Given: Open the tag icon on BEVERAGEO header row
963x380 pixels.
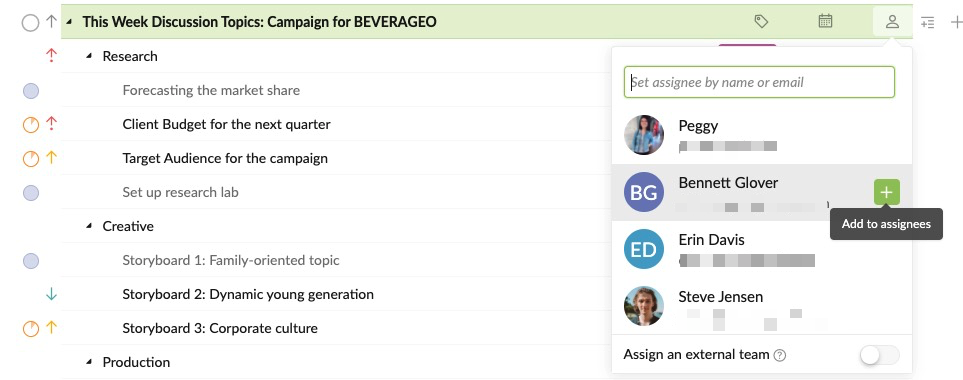Looking at the screenshot, I should (x=761, y=21).
